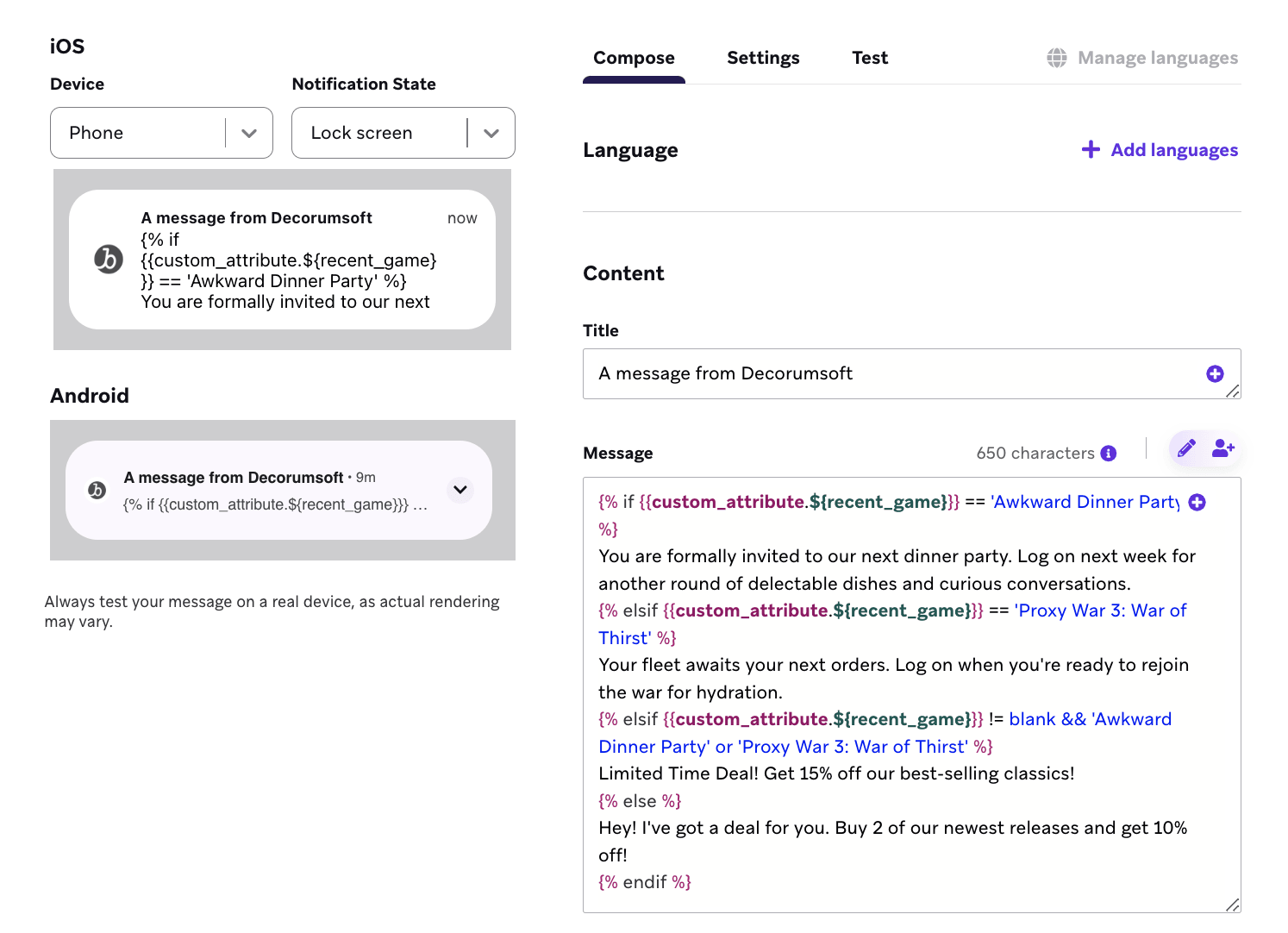Click the globe icon beside Manage languages
Viewport: 1288px width, 933px height.
pos(1057,58)
